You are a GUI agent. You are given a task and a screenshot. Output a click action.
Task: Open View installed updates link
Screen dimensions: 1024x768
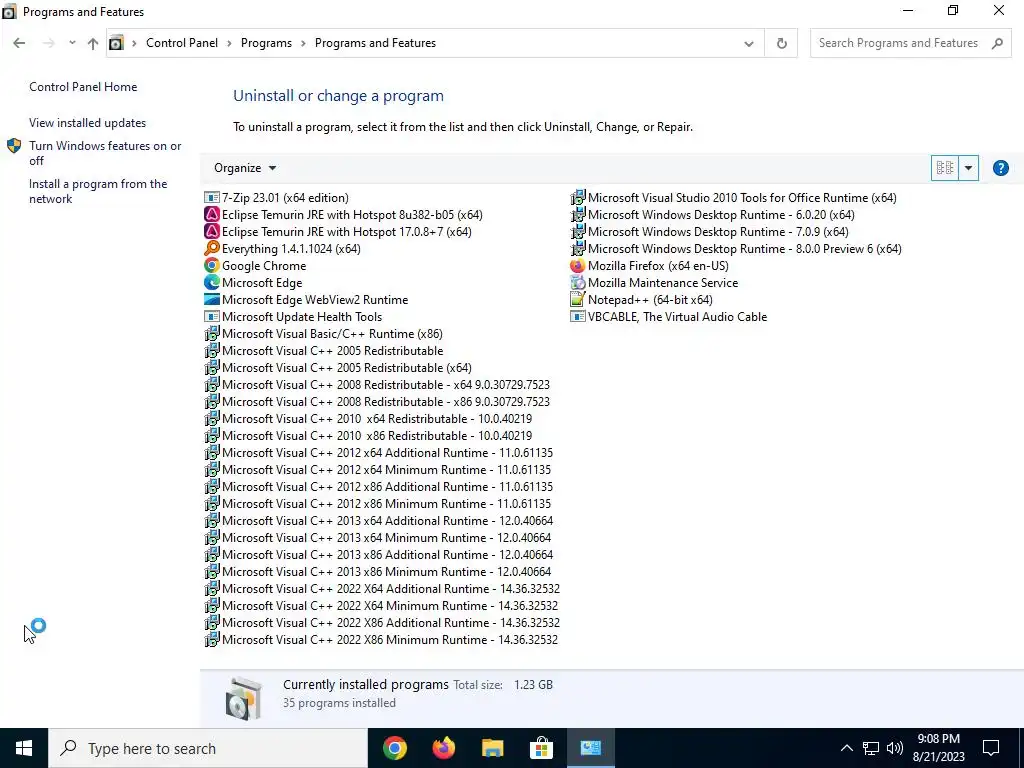tap(88, 123)
